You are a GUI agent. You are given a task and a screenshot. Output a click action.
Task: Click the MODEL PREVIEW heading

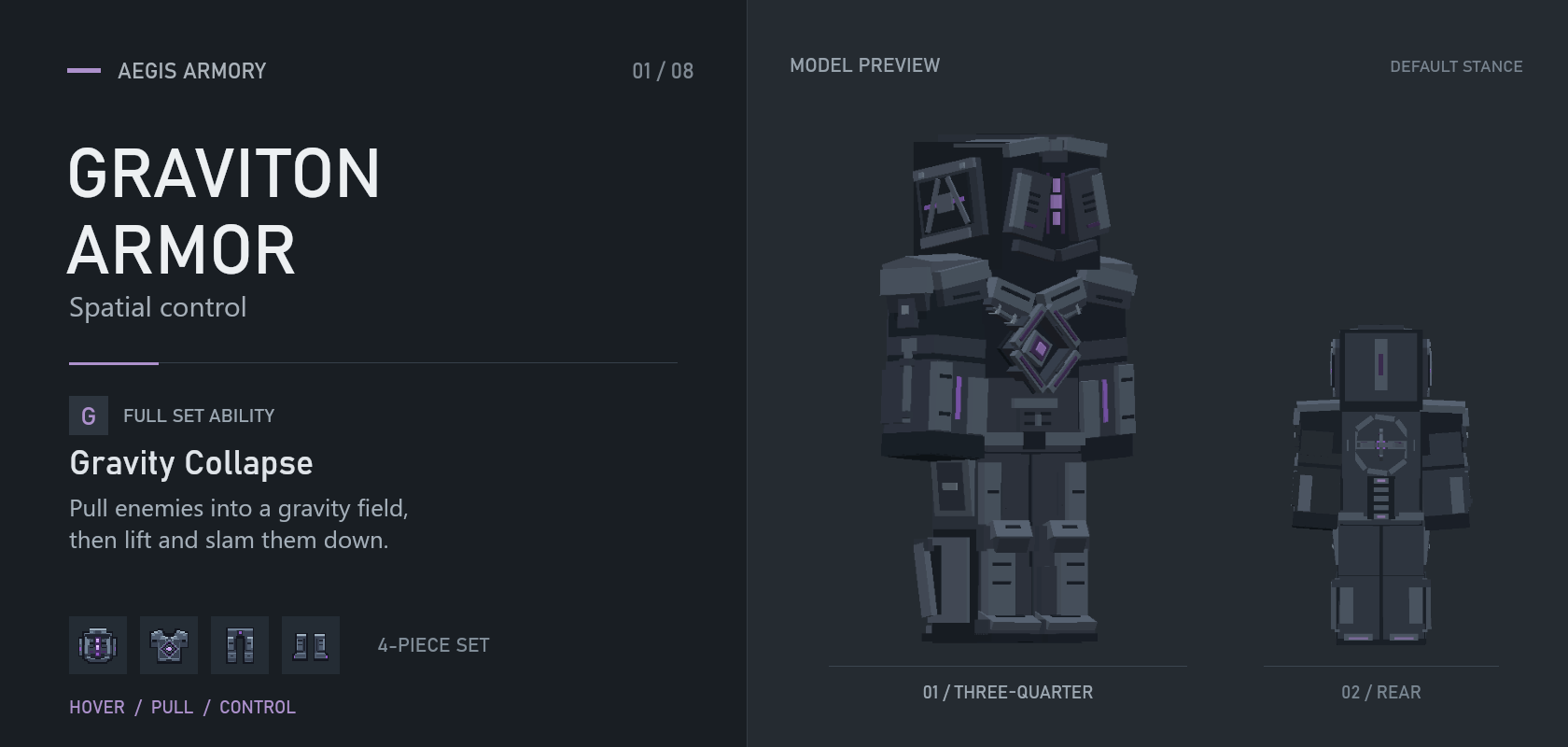point(865,65)
